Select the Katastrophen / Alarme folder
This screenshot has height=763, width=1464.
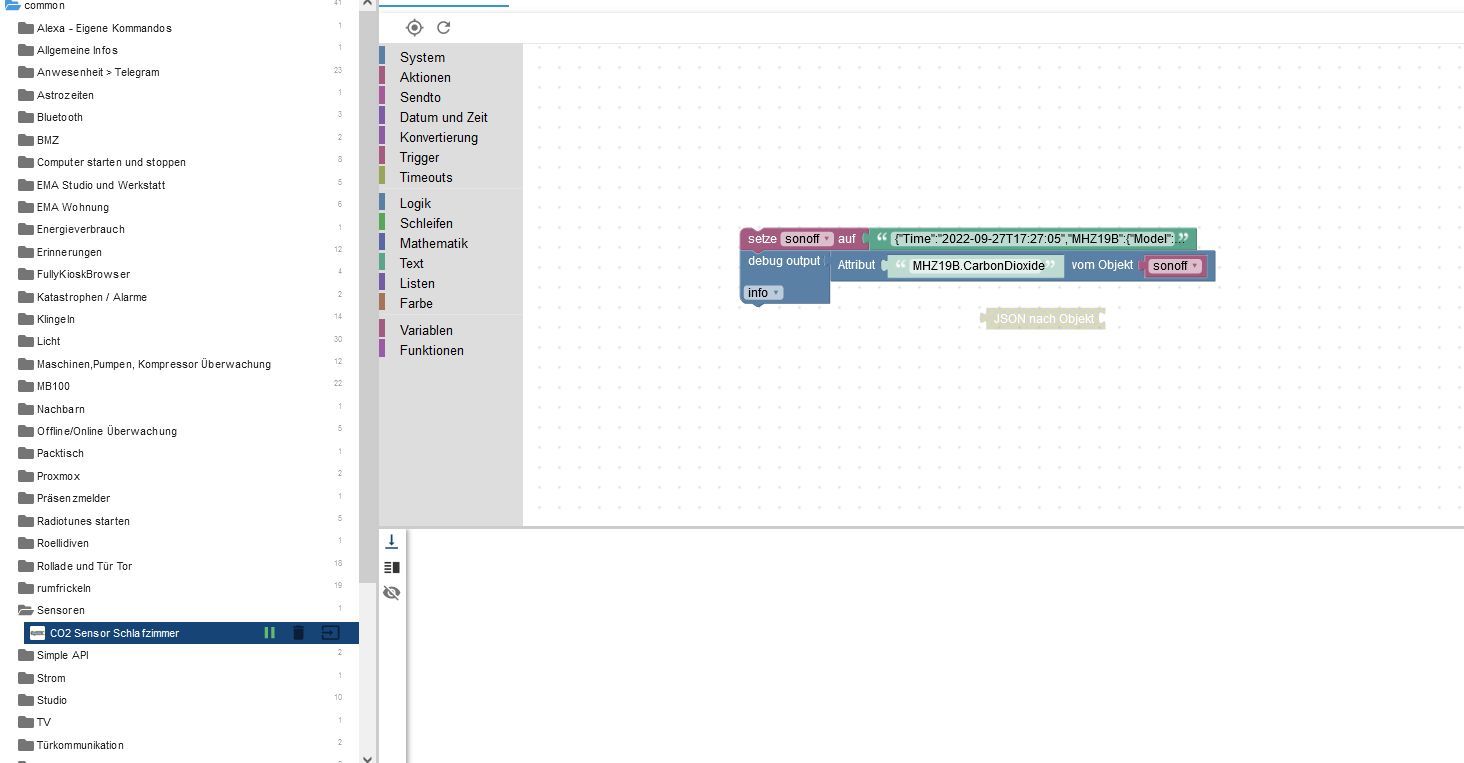tap(92, 297)
